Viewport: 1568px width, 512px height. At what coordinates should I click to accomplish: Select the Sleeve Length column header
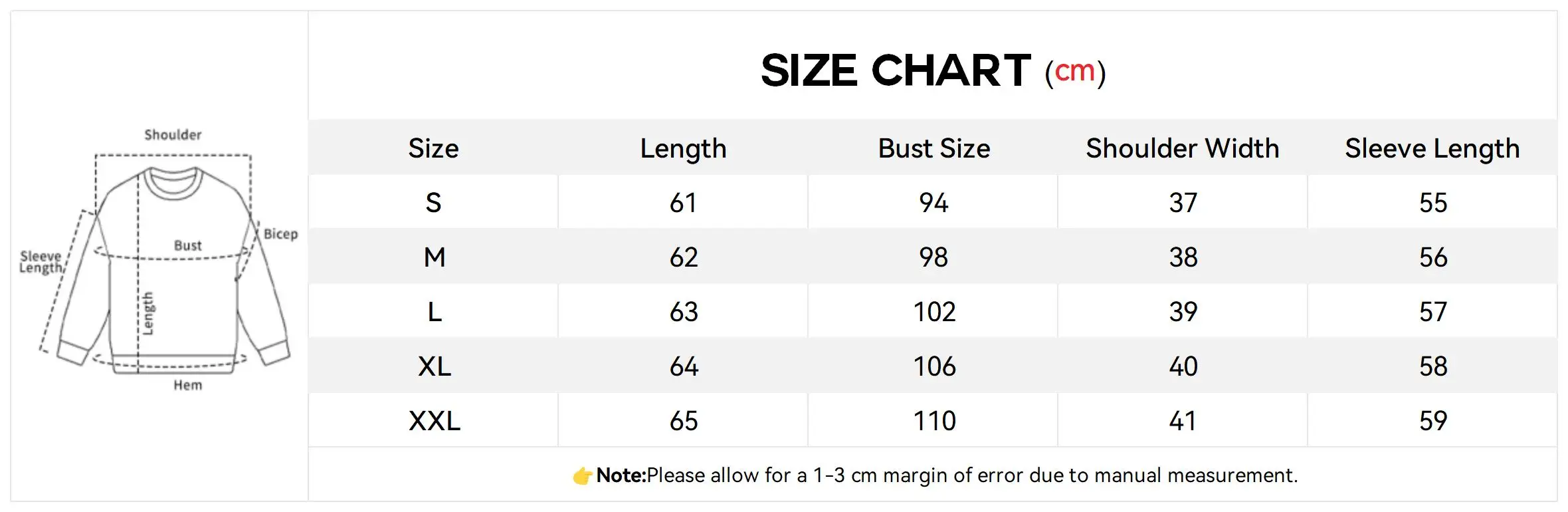[1432, 149]
